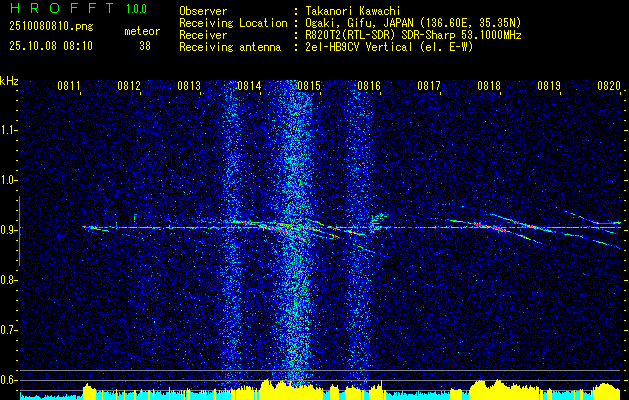Click the 0820 time marker
This screenshot has height=400, width=629.
click(609, 85)
